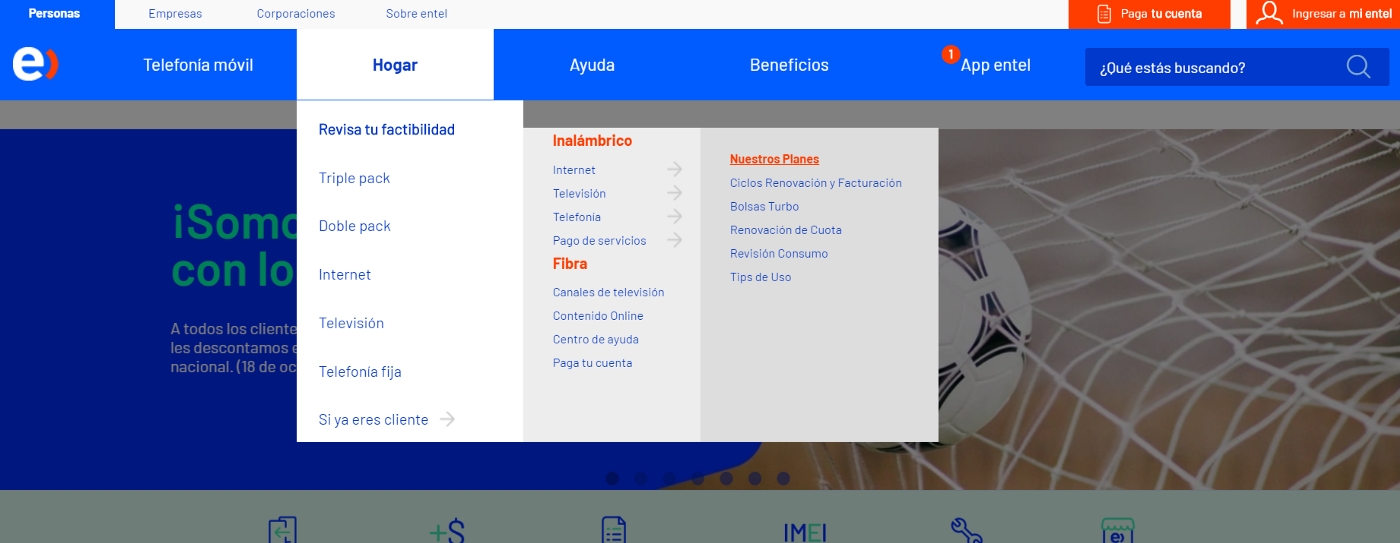Image resolution: width=1400 pixels, height=543 pixels.
Task: Click the document checklist icon below banner
Action: pyautogui.click(x=614, y=530)
